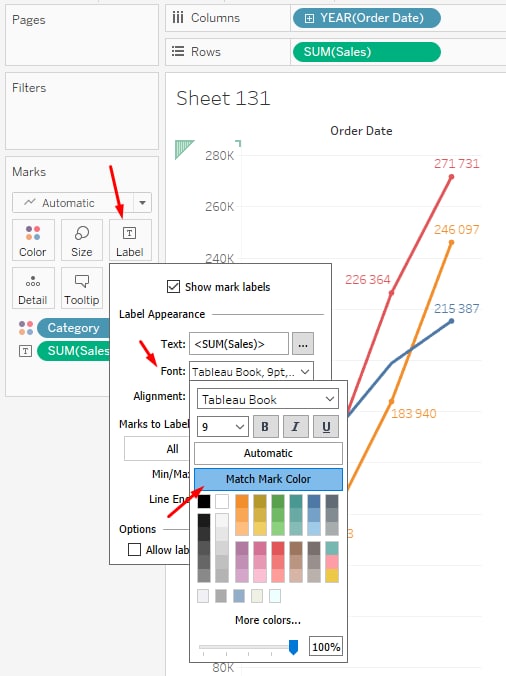Pick the purple swatch in second palette group

pyautogui.click(x=242, y=549)
